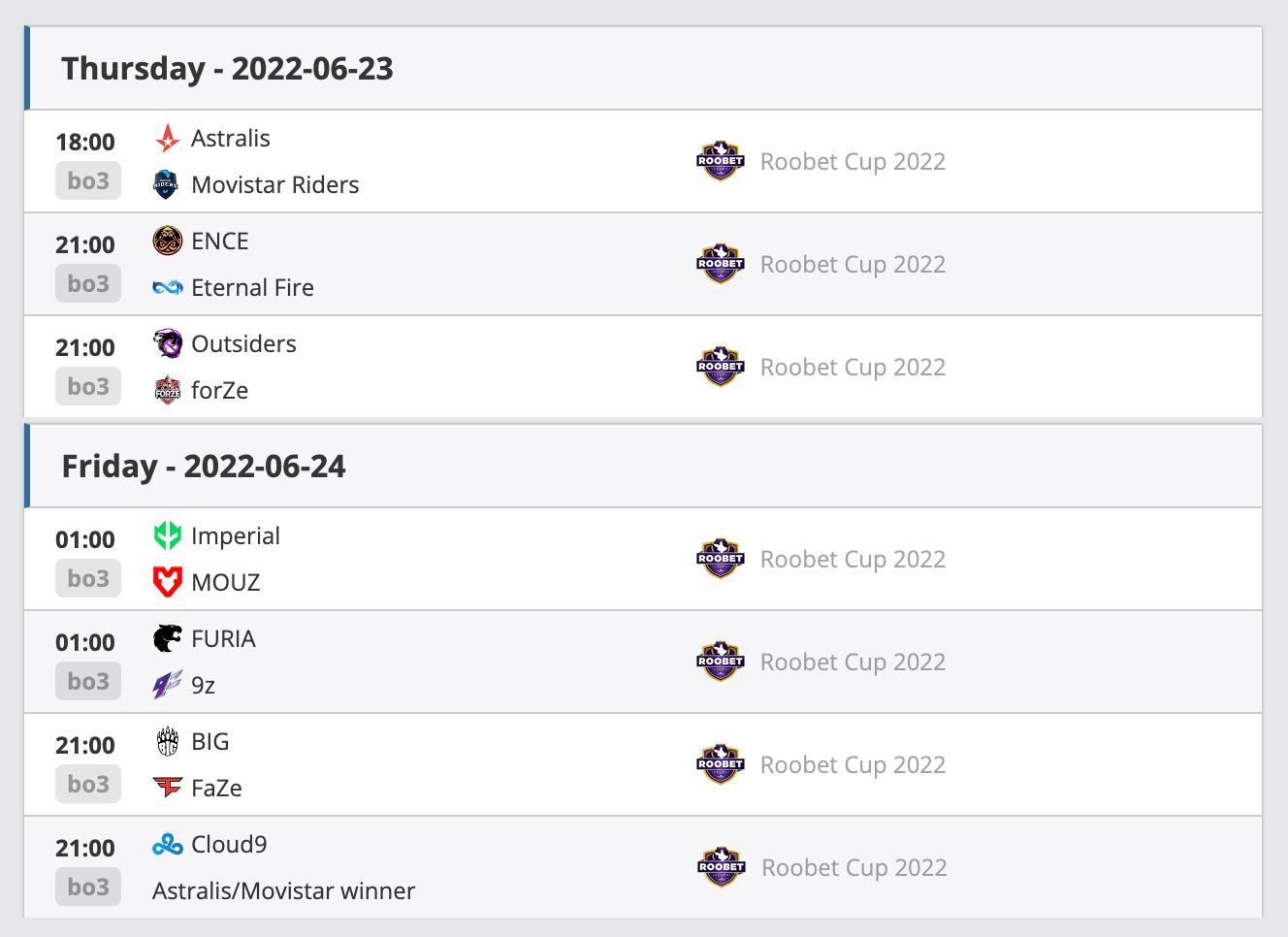Click the BIG bear-claw logo
Screen dimensions: 1288x937
point(166,741)
